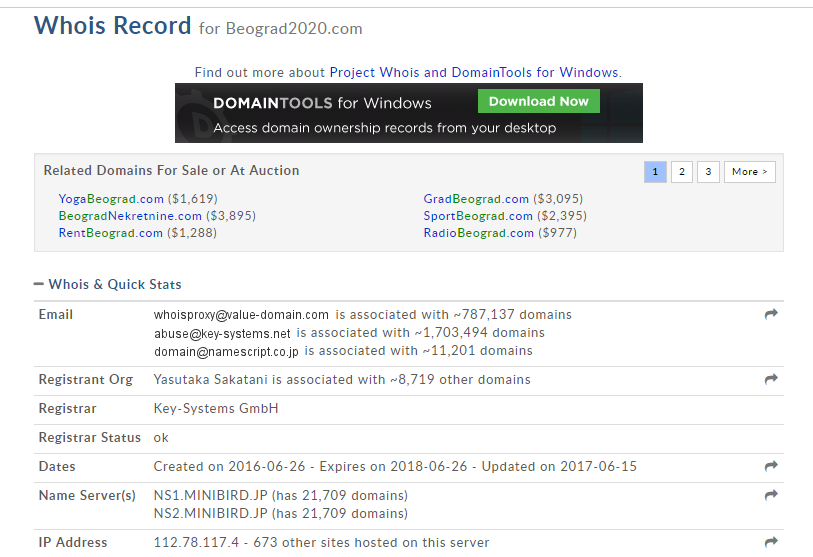Click the ($1,619) YogaBeograd price
Screen dimensions: 813x557
pyautogui.click(x=193, y=199)
